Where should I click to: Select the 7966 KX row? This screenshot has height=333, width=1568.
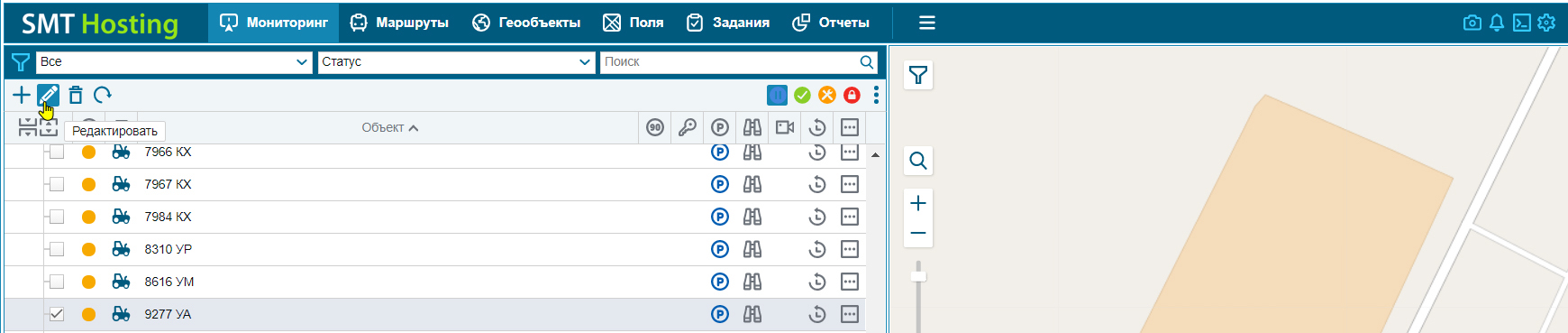[435, 153]
